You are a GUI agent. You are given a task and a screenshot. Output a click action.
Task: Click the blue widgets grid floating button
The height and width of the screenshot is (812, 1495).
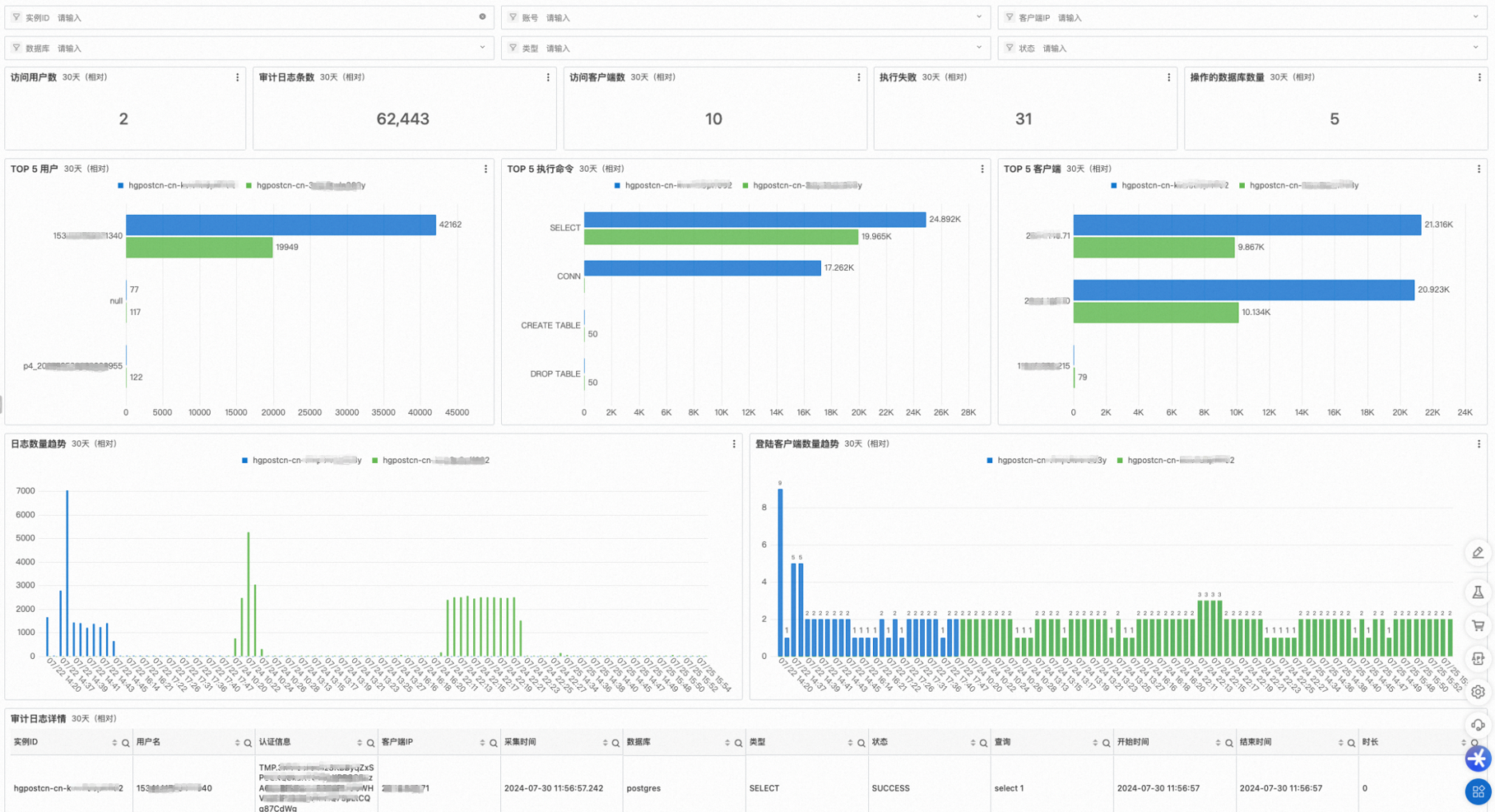pos(1478,791)
